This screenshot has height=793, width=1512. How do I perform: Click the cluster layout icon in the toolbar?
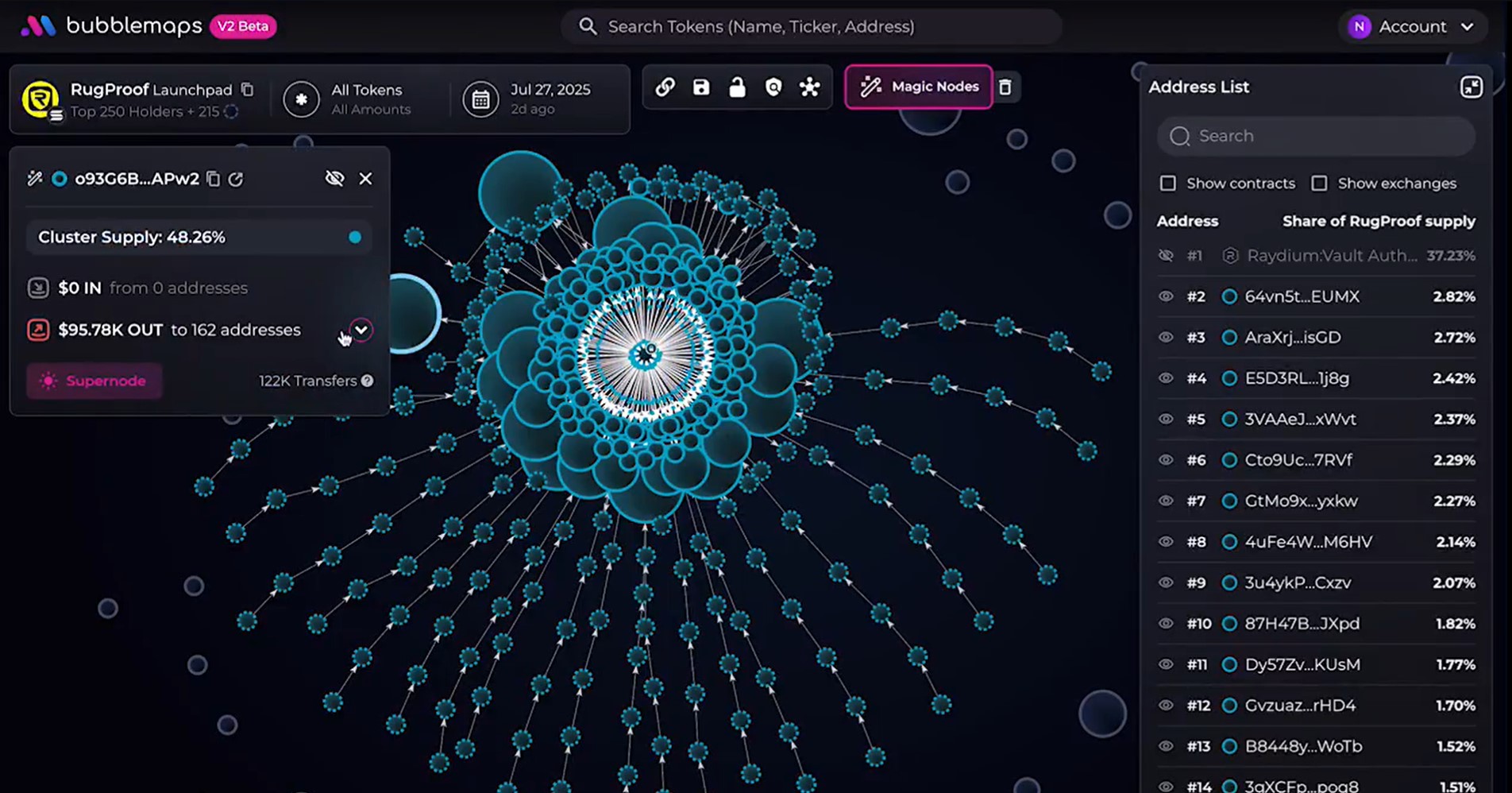click(809, 87)
